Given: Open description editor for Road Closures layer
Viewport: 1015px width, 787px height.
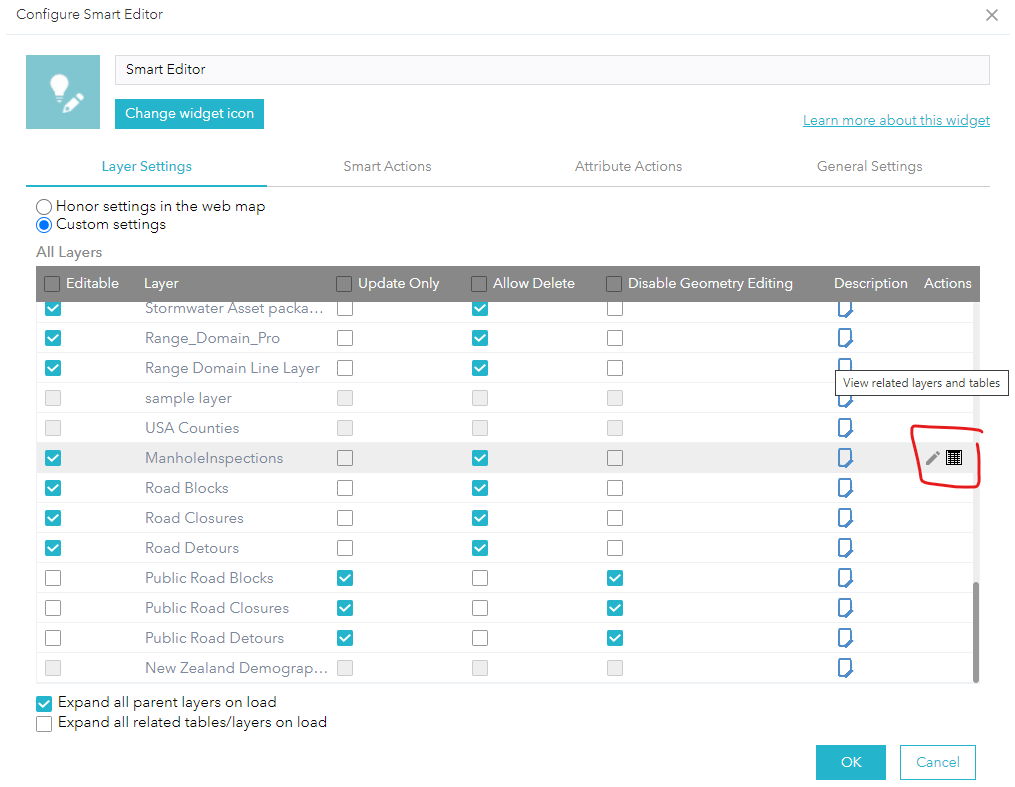Looking at the screenshot, I should 845,518.
